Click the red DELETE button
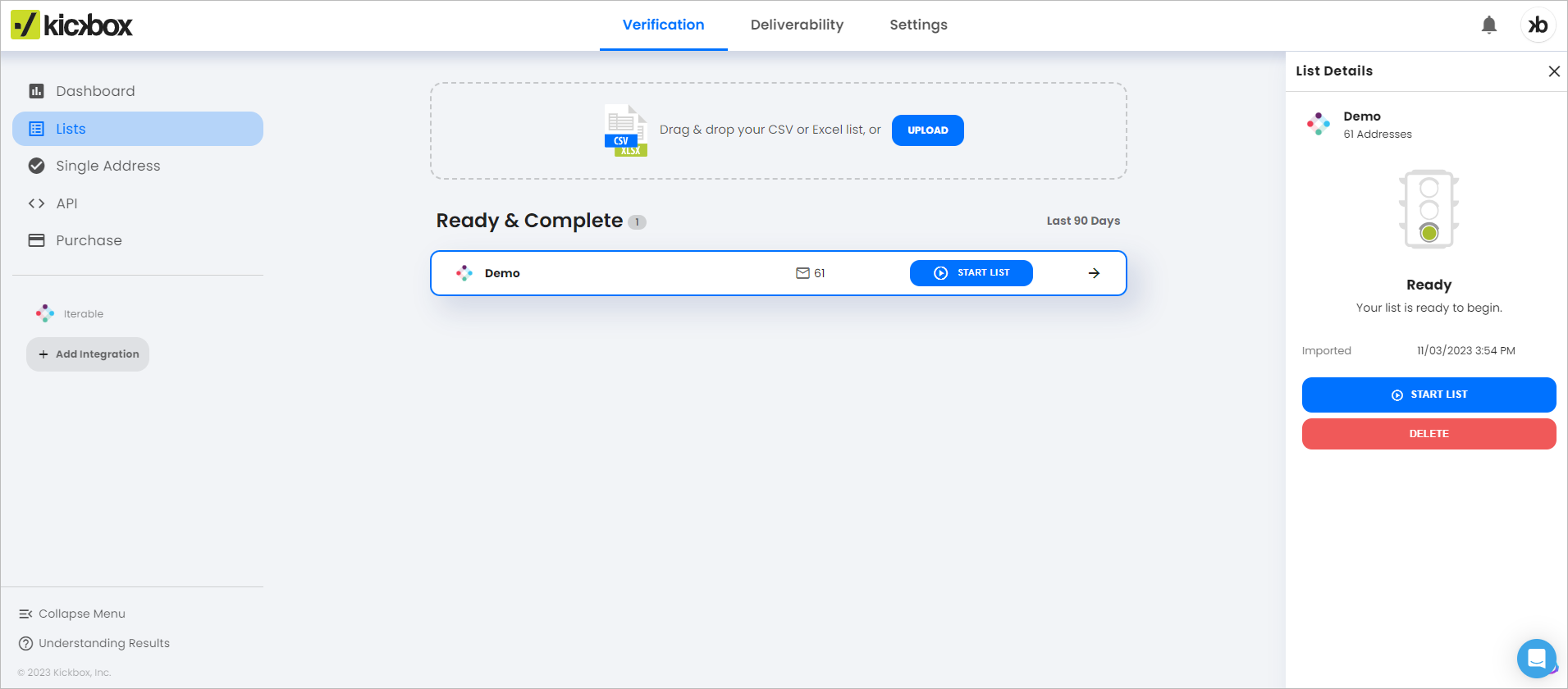Image resolution: width=1568 pixels, height=689 pixels. coord(1429,434)
